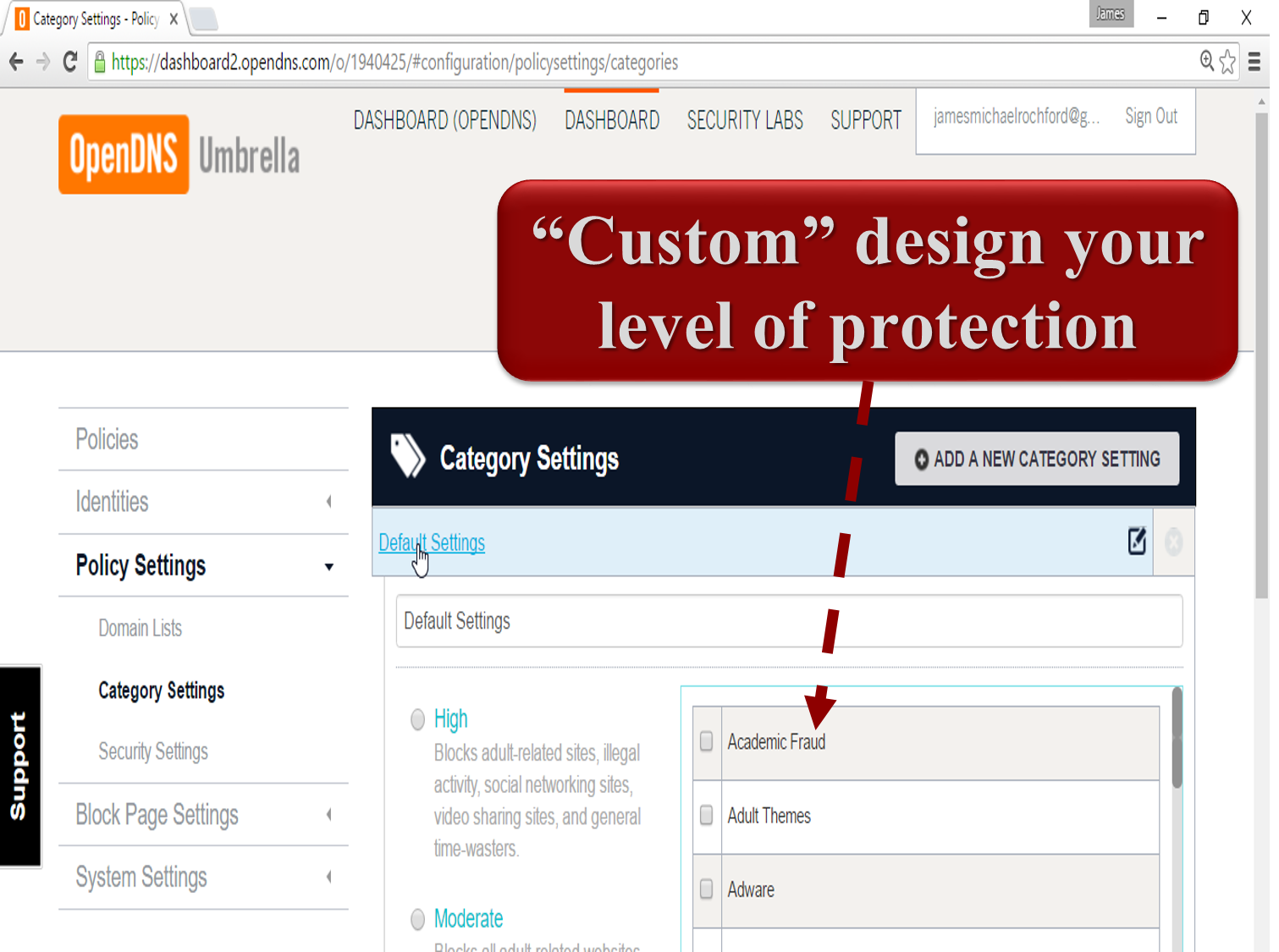Screen dimensions: 1279x952
Task: Expand the Identities sidebar section
Action: click(329, 501)
